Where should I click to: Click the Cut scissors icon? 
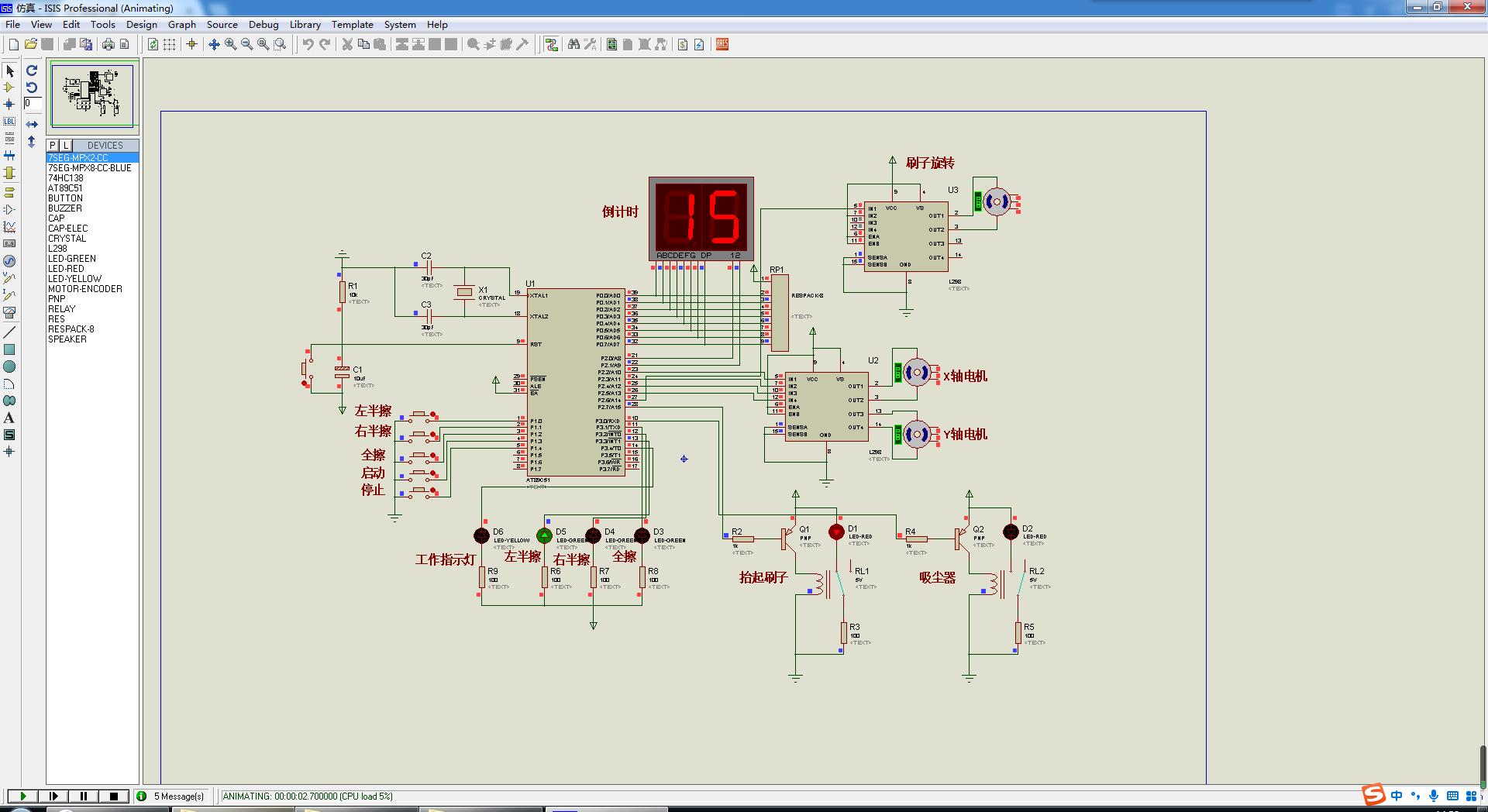point(347,44)
